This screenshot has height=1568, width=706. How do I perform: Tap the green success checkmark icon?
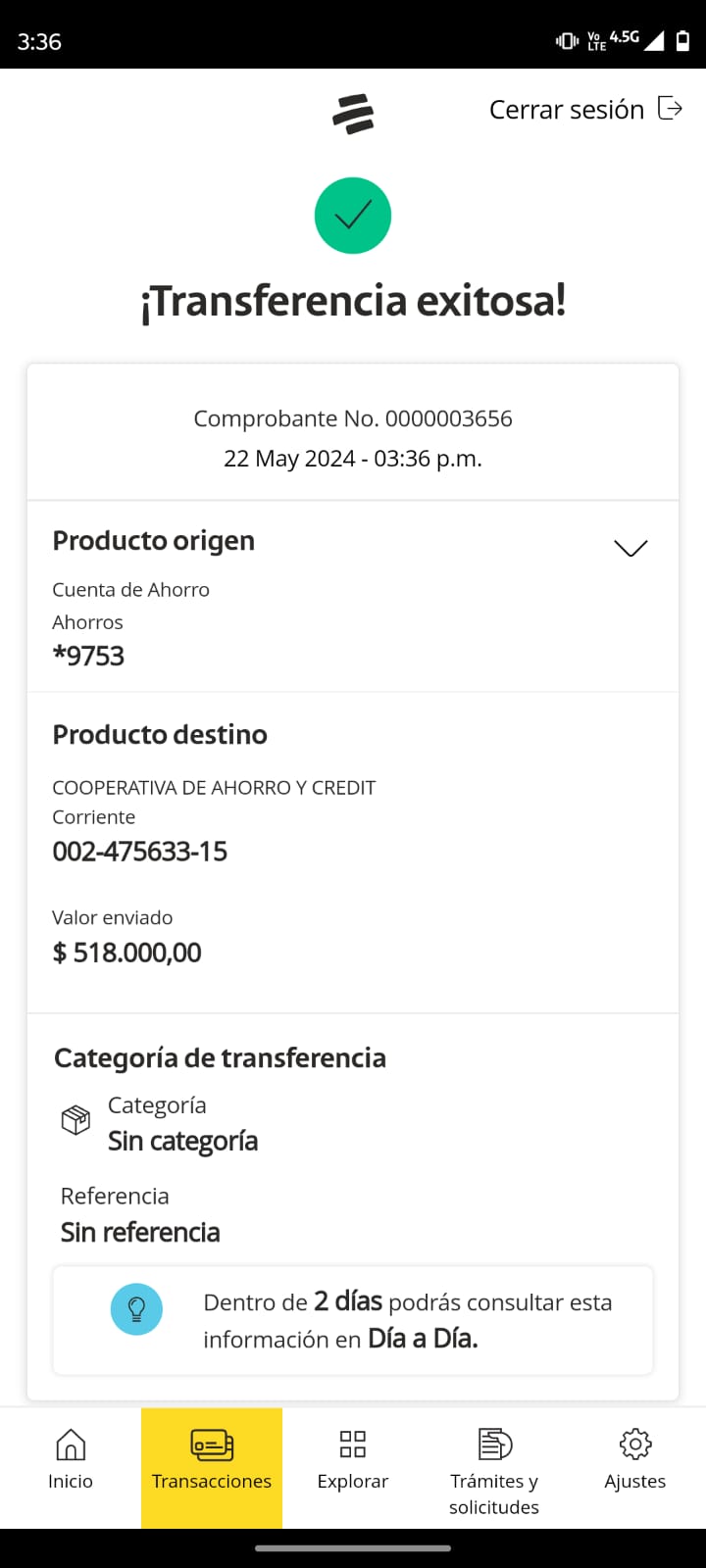tap(353, 216)
